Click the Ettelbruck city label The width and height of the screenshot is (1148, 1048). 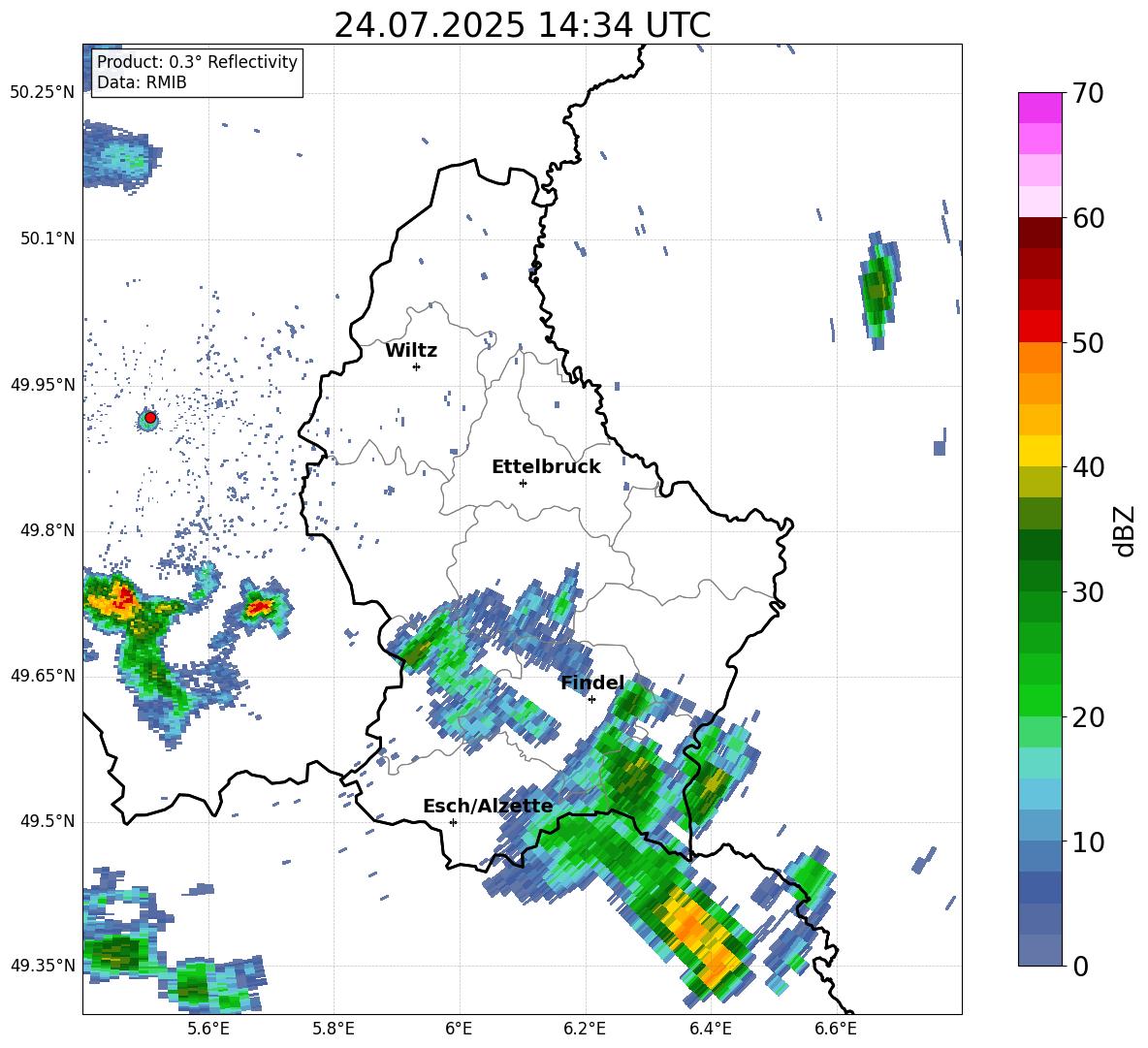click(x=546, y=467)
